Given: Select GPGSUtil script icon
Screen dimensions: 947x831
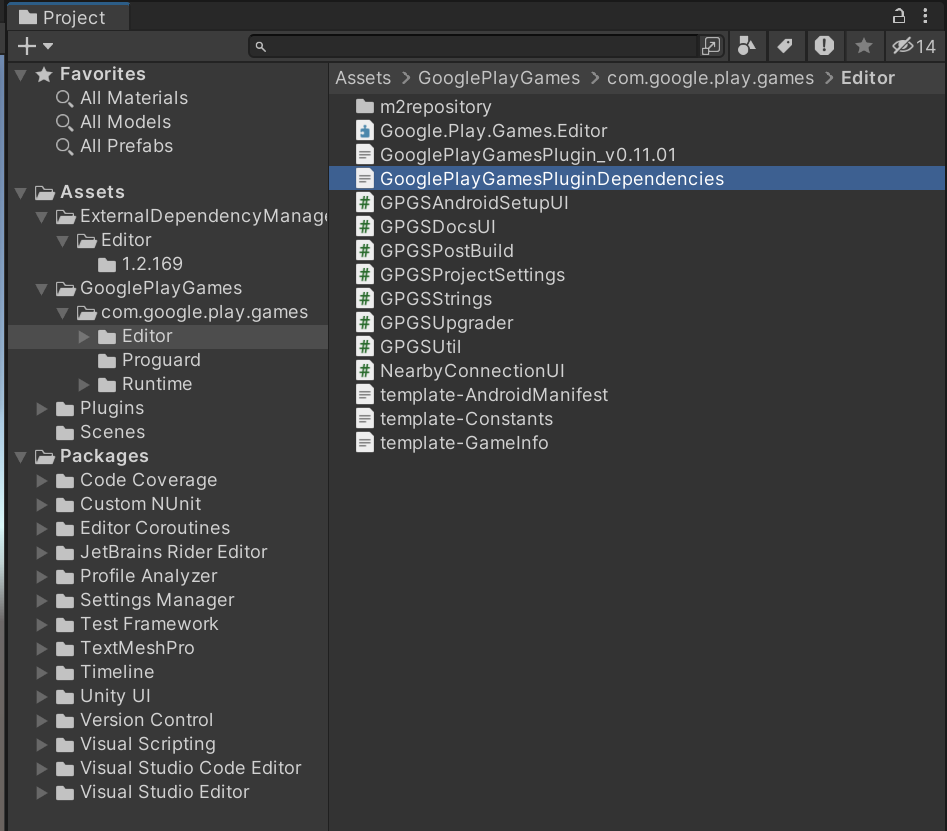Looking at the screenshot, I should pyautogui.click(x=365, y=347).
